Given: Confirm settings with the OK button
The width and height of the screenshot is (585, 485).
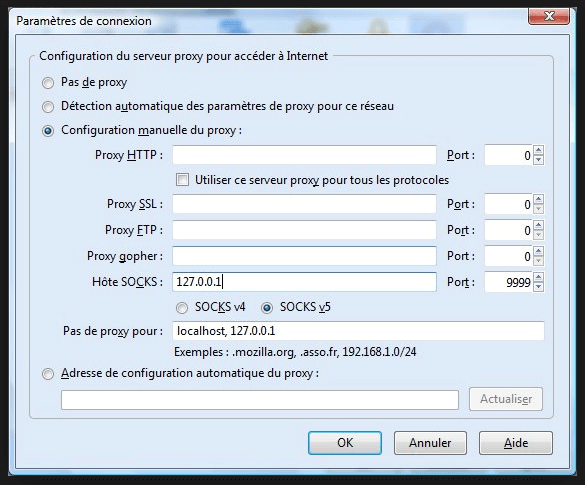Looking at the screenshot, I should pos(345,443).
